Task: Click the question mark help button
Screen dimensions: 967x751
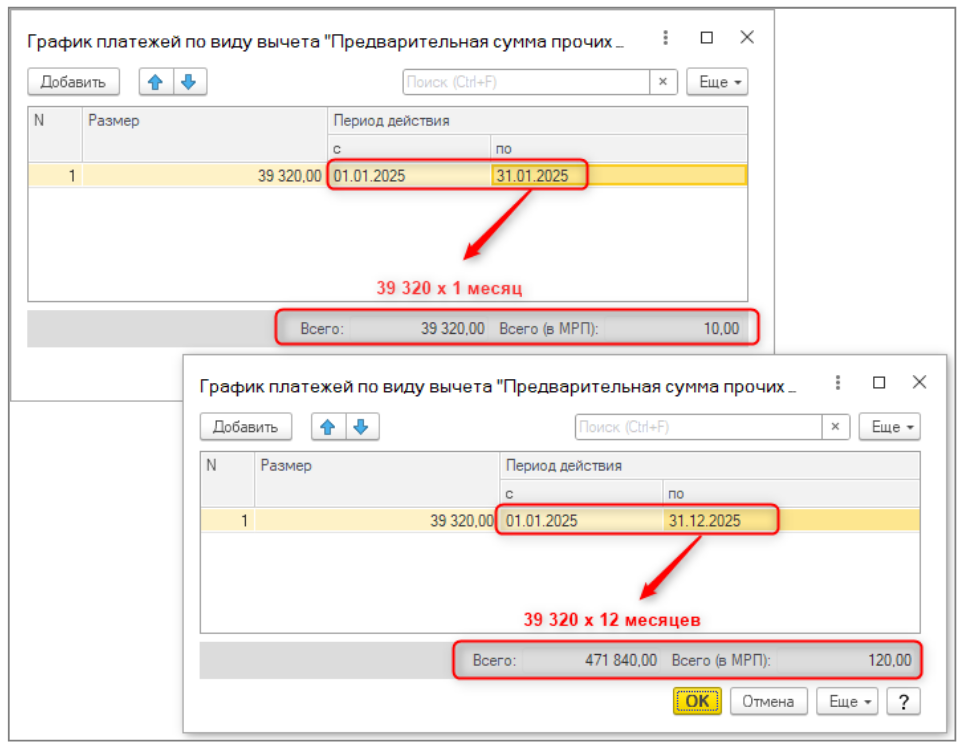Action: (x=903, y=701)
